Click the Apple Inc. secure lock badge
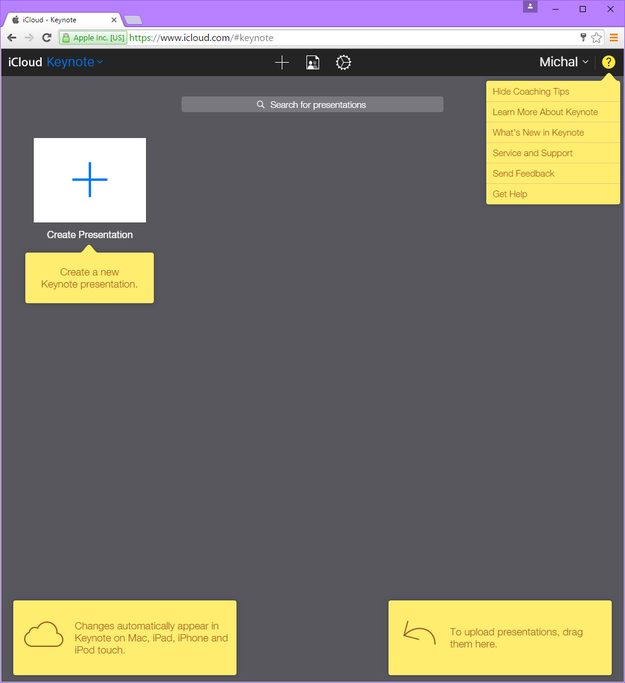This screenshot has width=625, height=683. [x=93, y=38]
